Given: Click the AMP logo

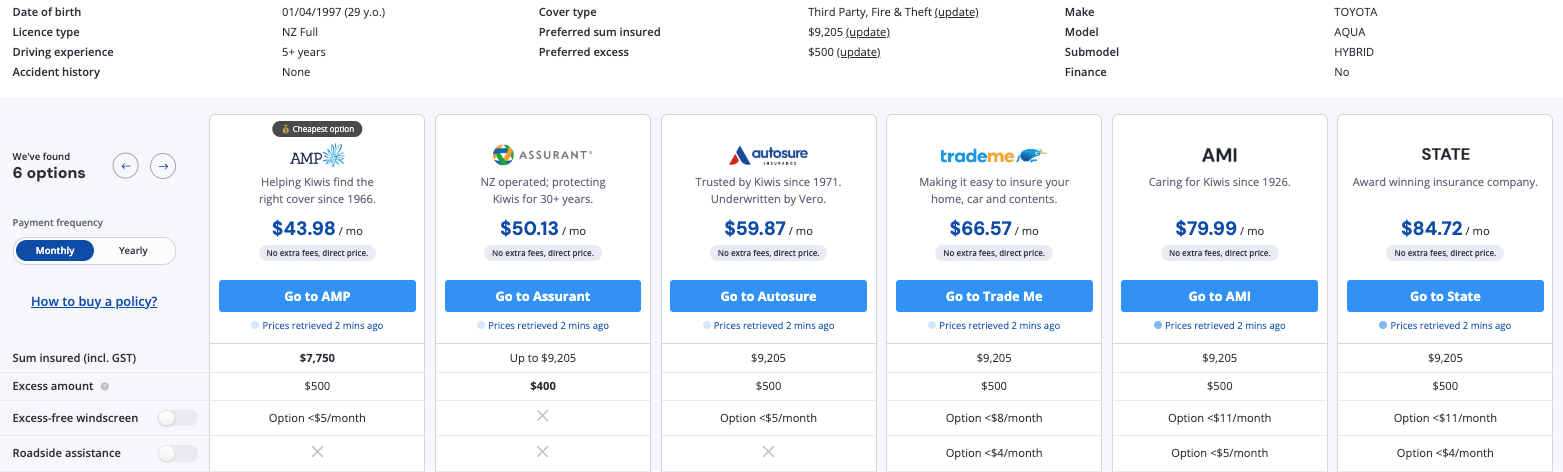Looking at the screenshot, I should pyautogui.click(x=317, y=155).
